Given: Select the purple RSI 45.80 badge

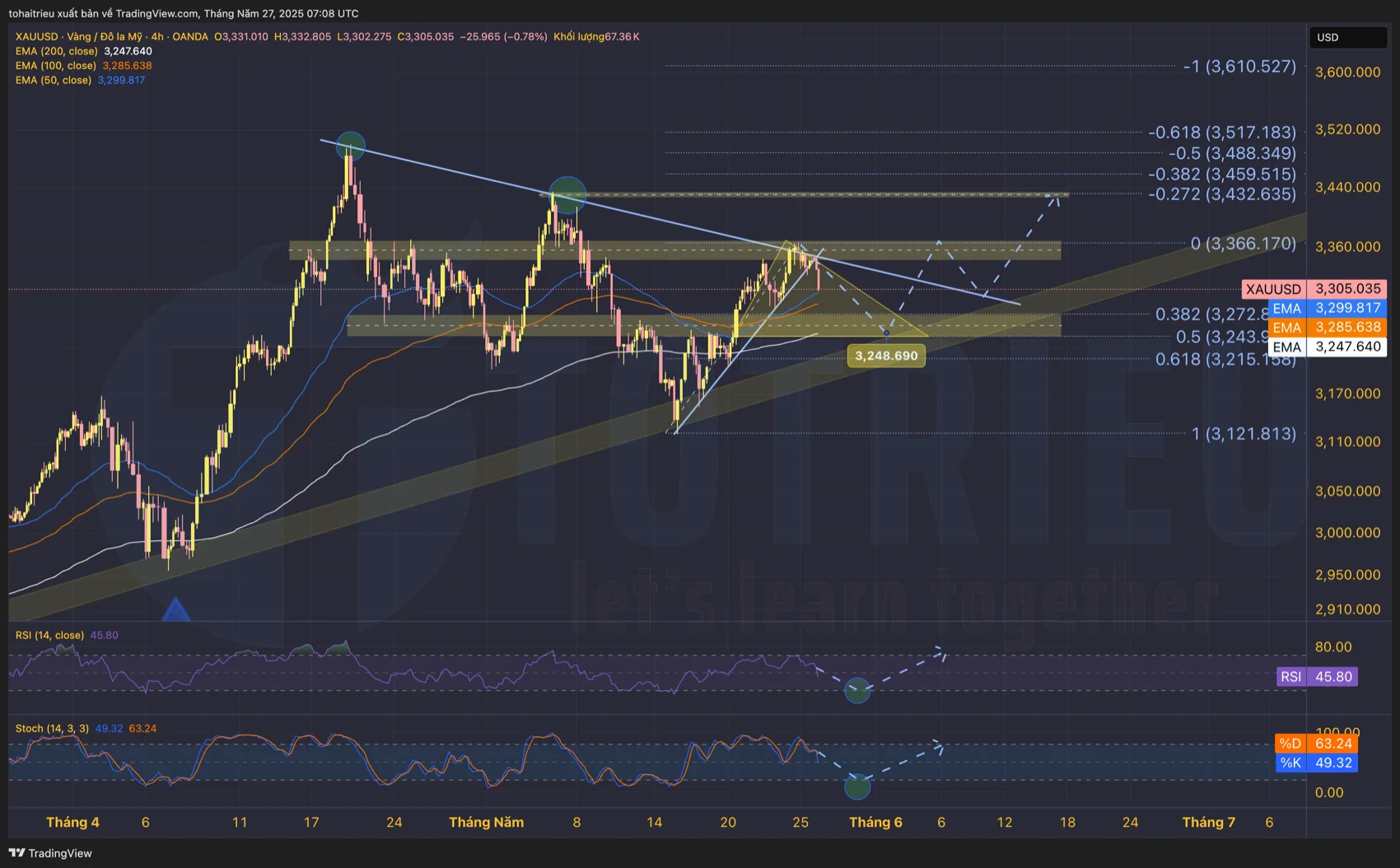Looking at the screenshot, I should 1317,676.
